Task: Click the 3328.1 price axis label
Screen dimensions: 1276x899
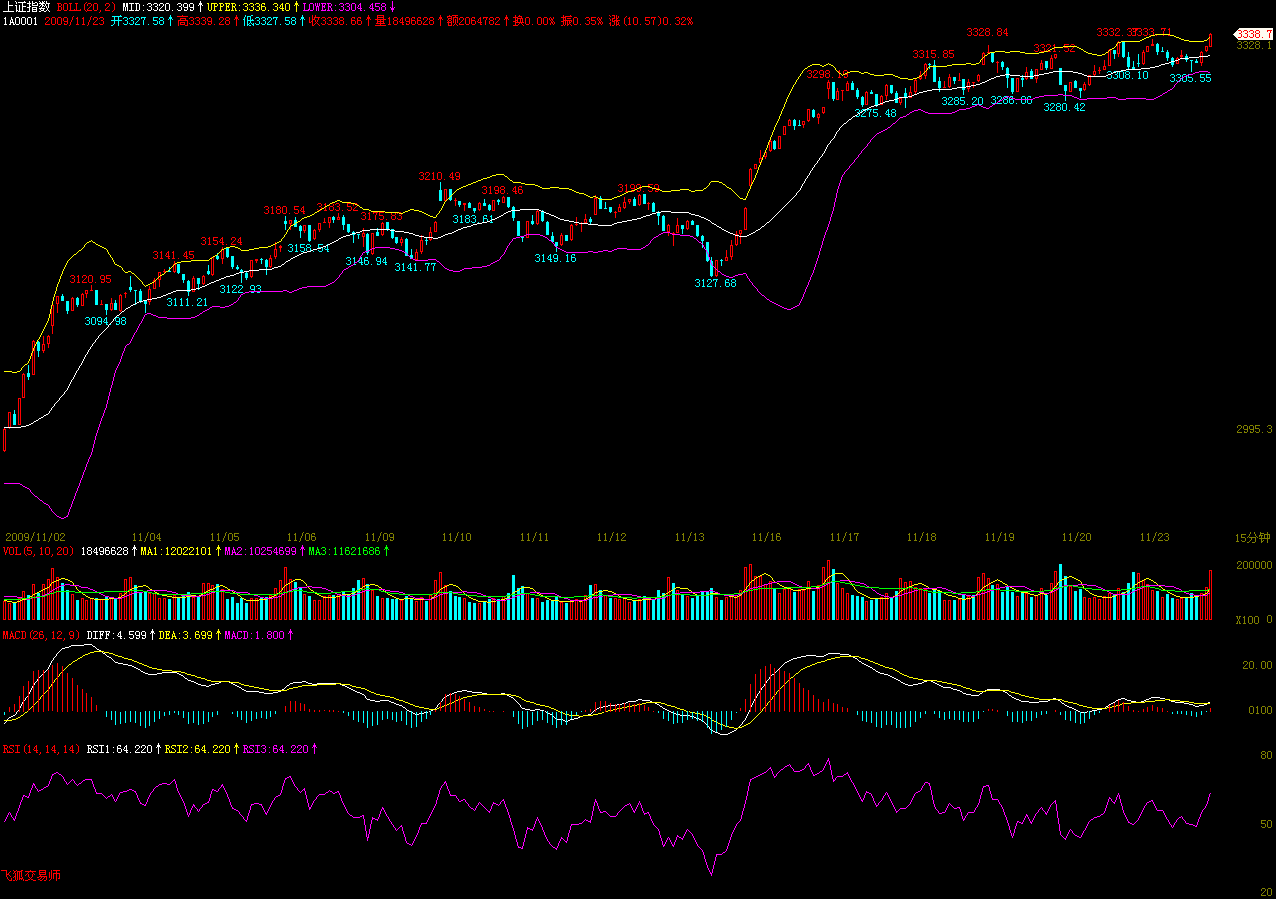Action: click(x=1254, y=45)
